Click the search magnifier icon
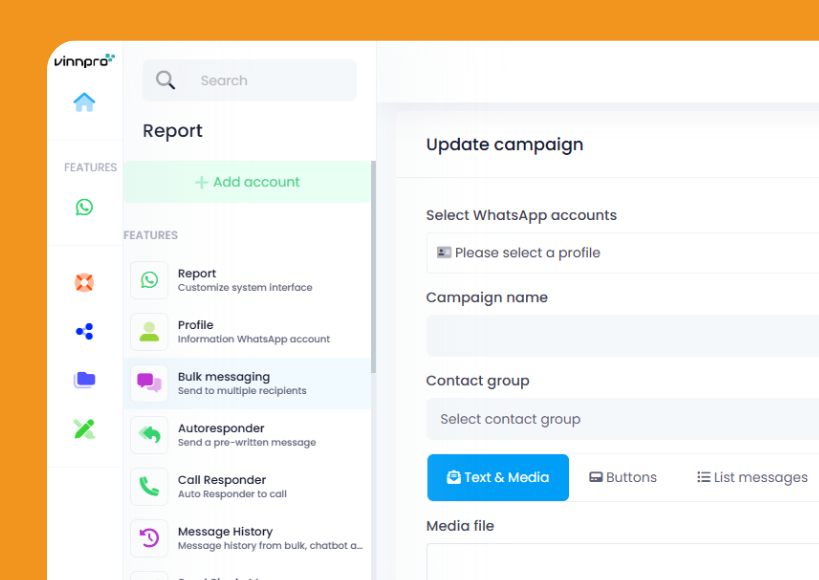The height and width of the screenshot is (580, 819). click(165, 81)
